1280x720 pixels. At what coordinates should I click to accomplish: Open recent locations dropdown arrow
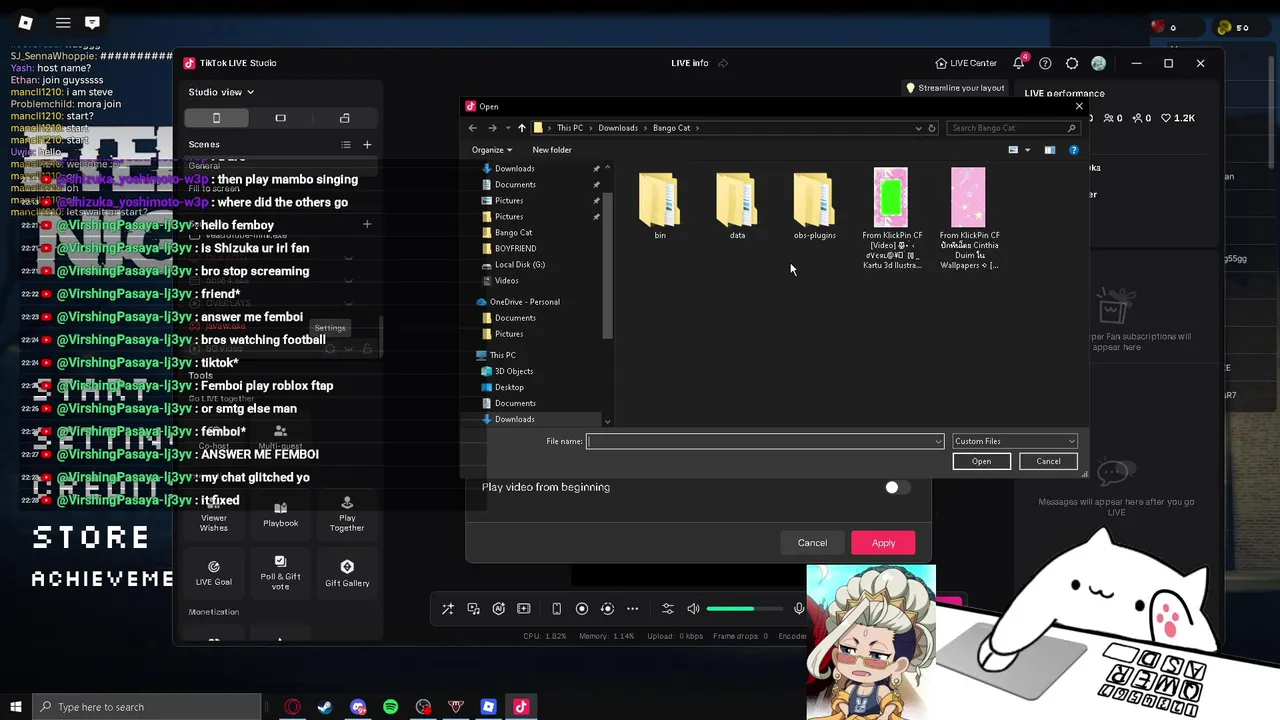pos(508,128)
